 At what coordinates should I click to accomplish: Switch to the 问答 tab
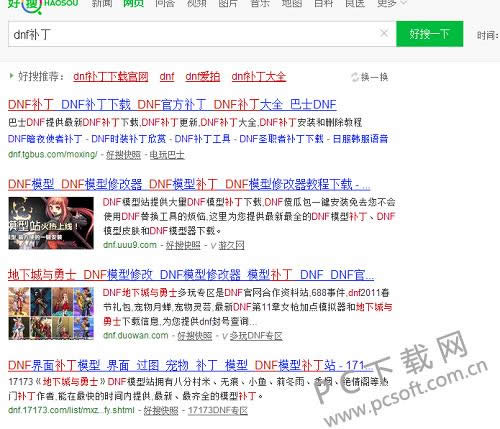coord(165,3)
